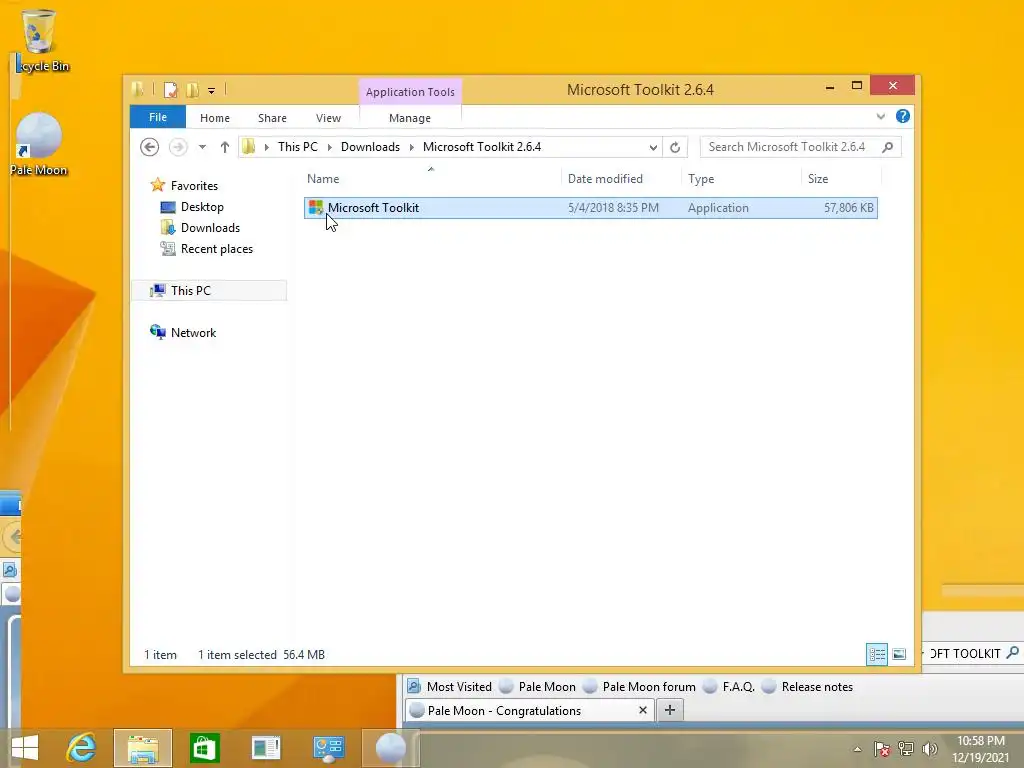Image resolution: width=1024 pixels, height=768 pixels.
Task: Click This PC in address breadcrumb
Action: tap(298, 147)
